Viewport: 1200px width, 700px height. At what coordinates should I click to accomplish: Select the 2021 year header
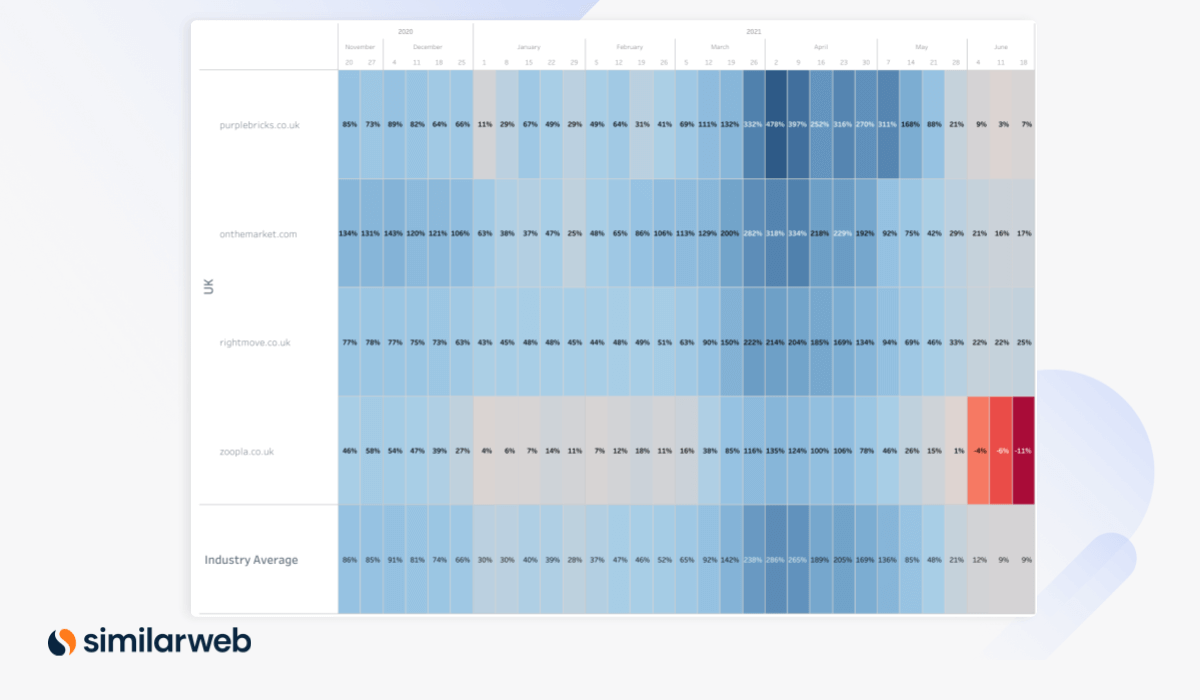pos(755,31)
